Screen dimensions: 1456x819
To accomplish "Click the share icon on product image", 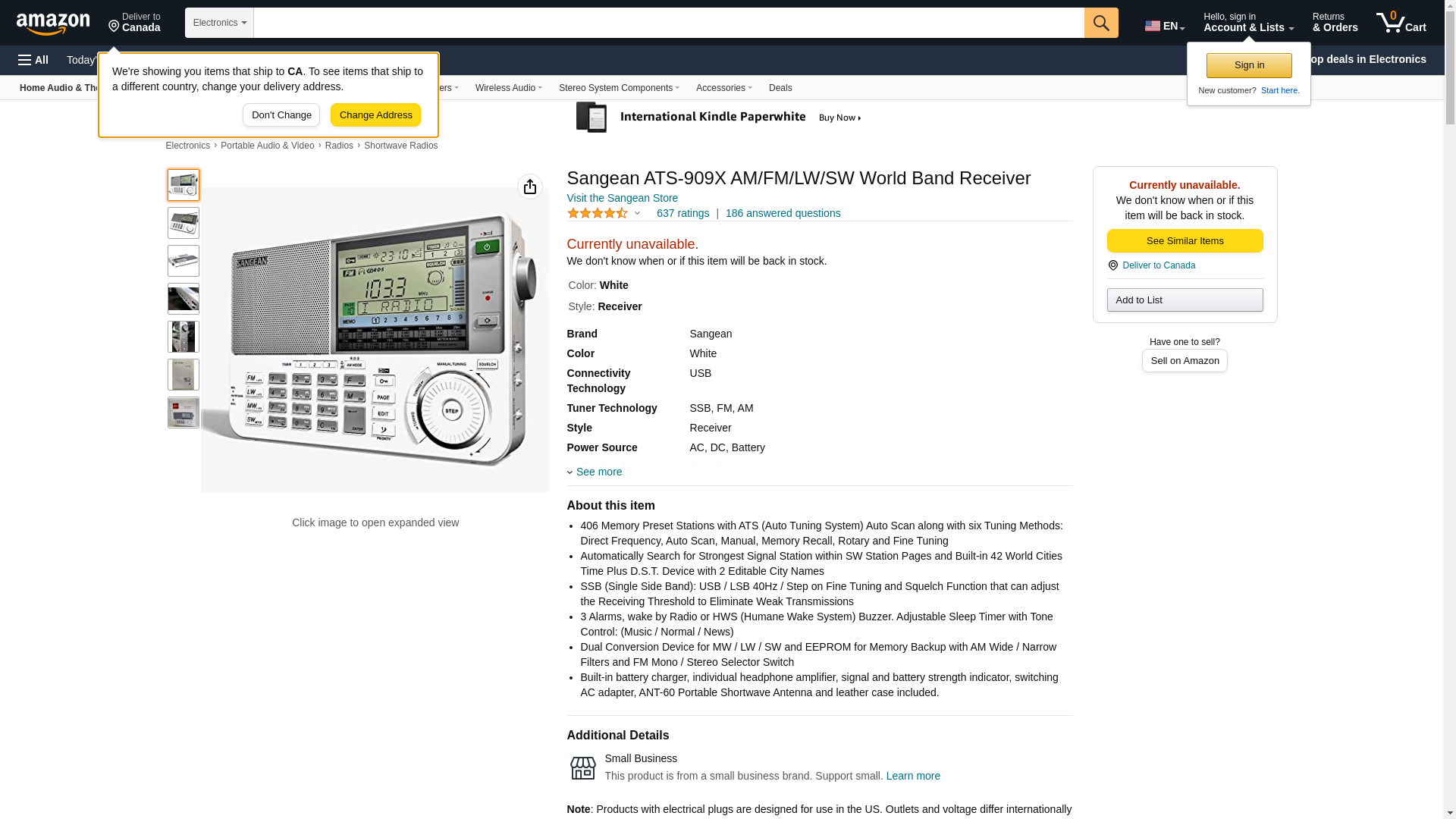I will coord(529,187).
